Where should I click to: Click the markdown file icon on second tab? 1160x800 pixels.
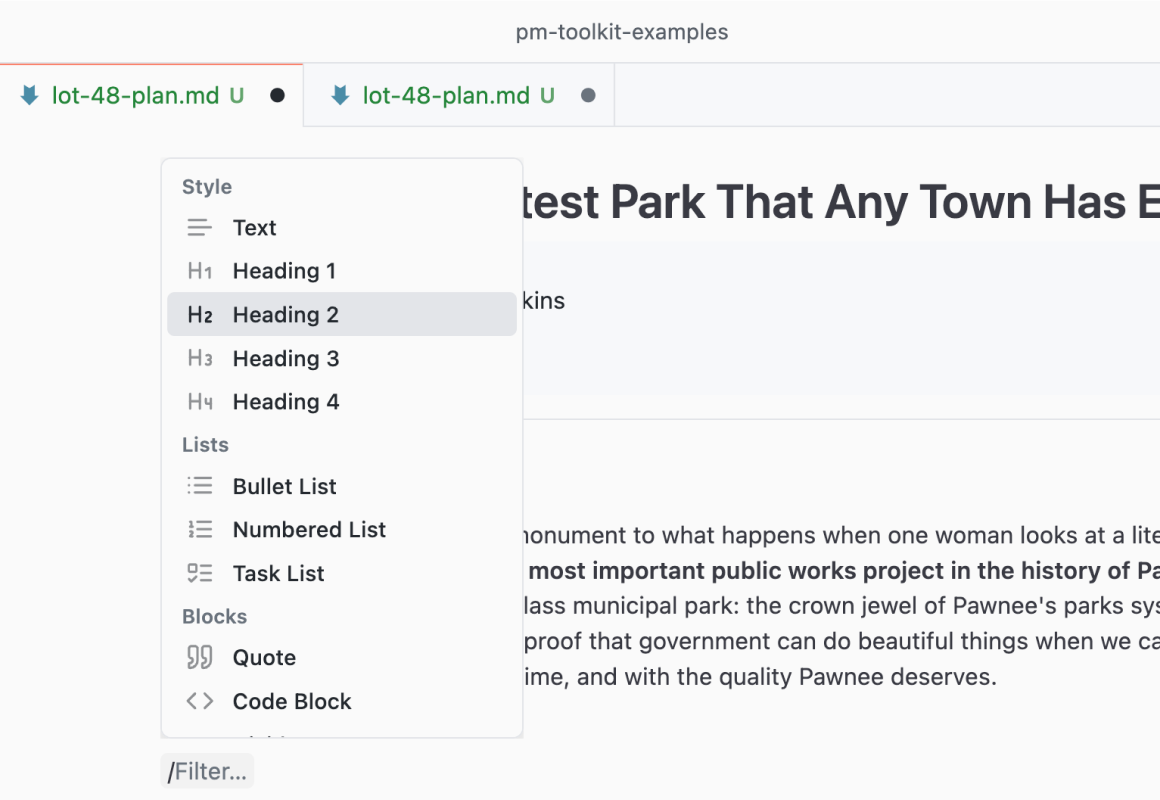[x=340, y=96]
